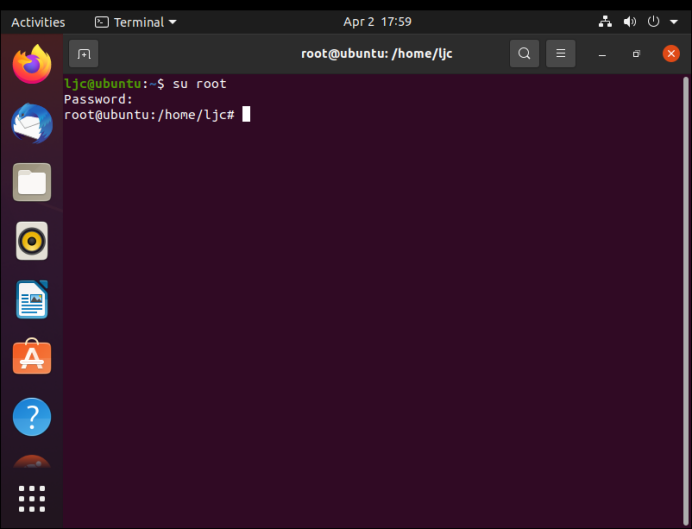Click the network status icon
Screen dimensions: 692x529
(605, 22)
